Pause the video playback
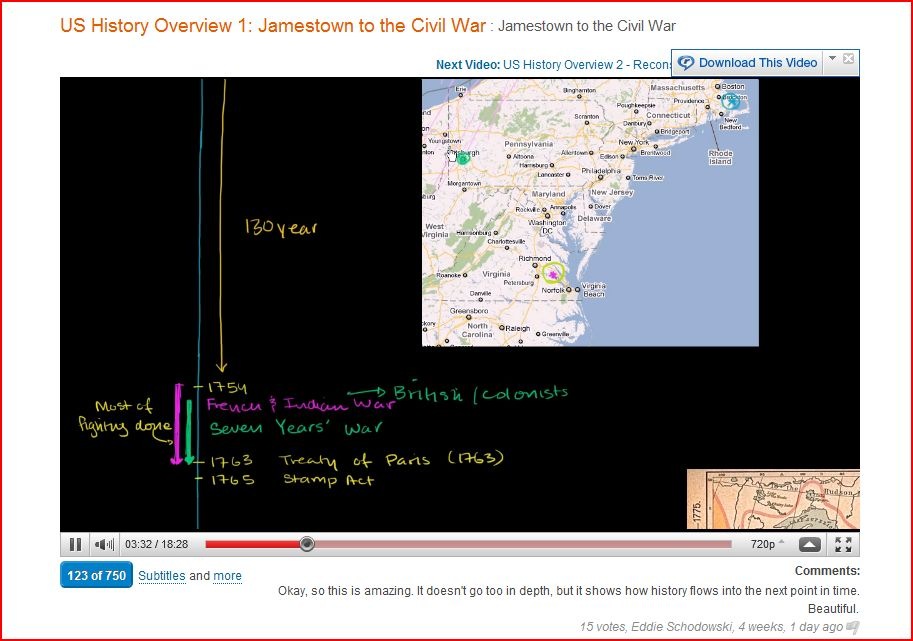The height and width of the screenshot is (641, 913). click(x=75, y=544)
